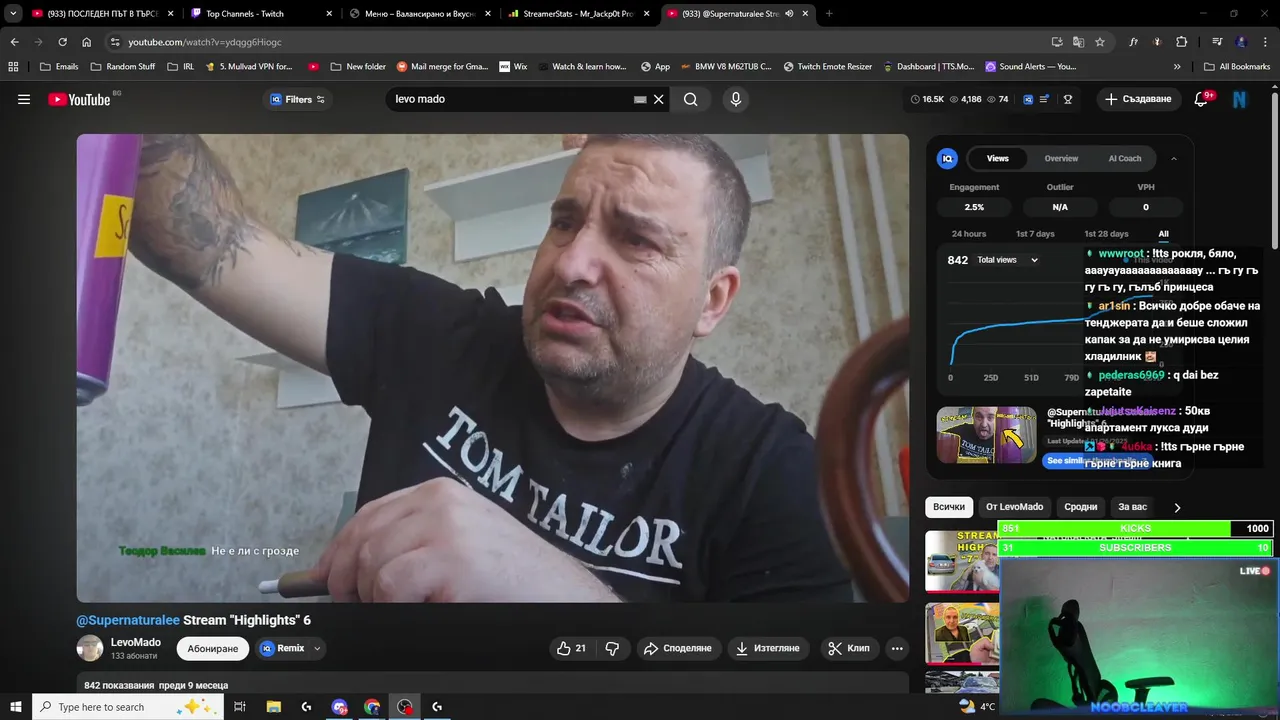This screenshot has width=1280, height=720.
Task: Select the All time range
Action: [1163, 234]
